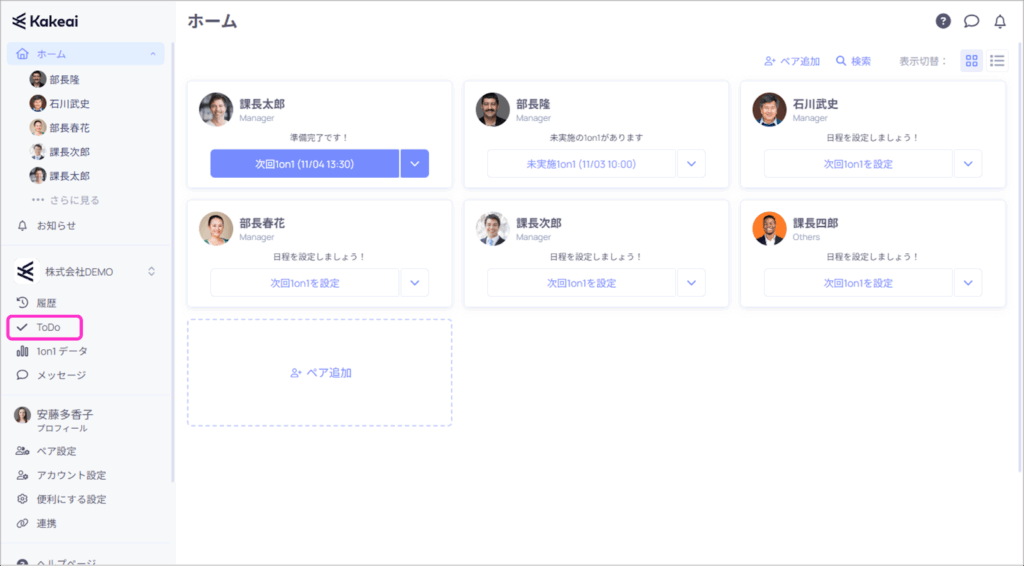Open ToDo in the sidebar

(47, 327)
